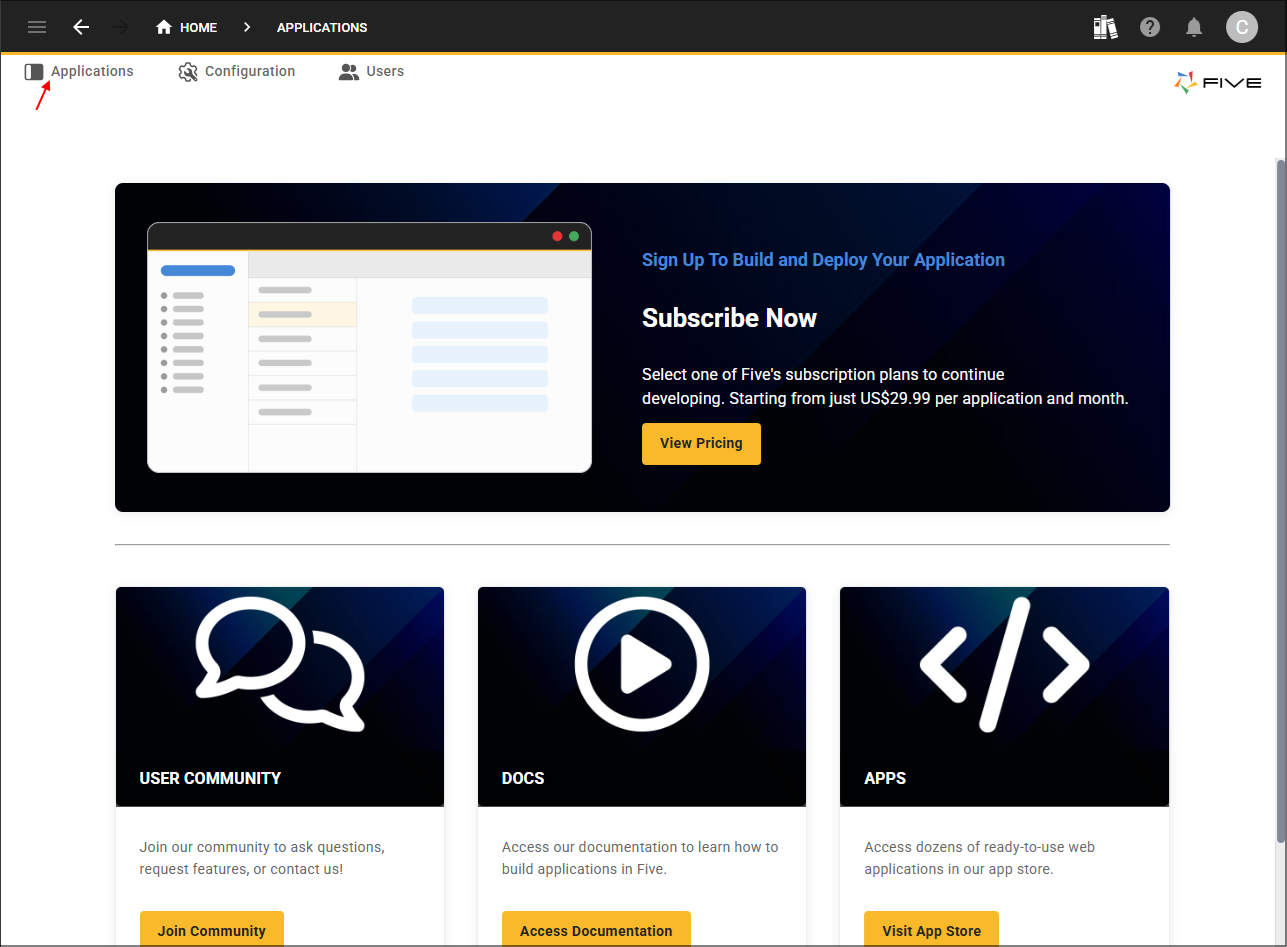Click the Visit App Store button

pos(931,929)
